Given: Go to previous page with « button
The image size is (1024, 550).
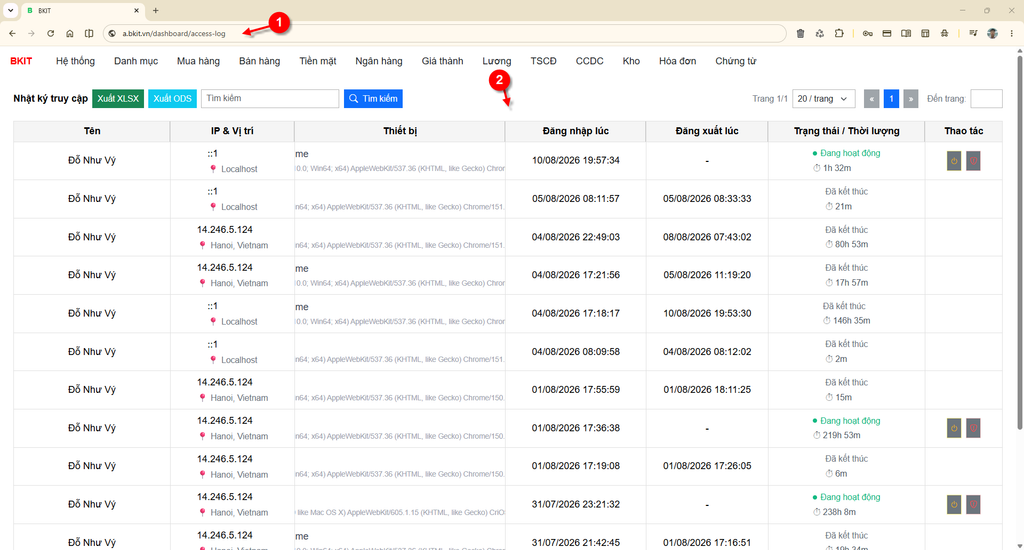Looking at the screenshot, I should pos(871,99).
